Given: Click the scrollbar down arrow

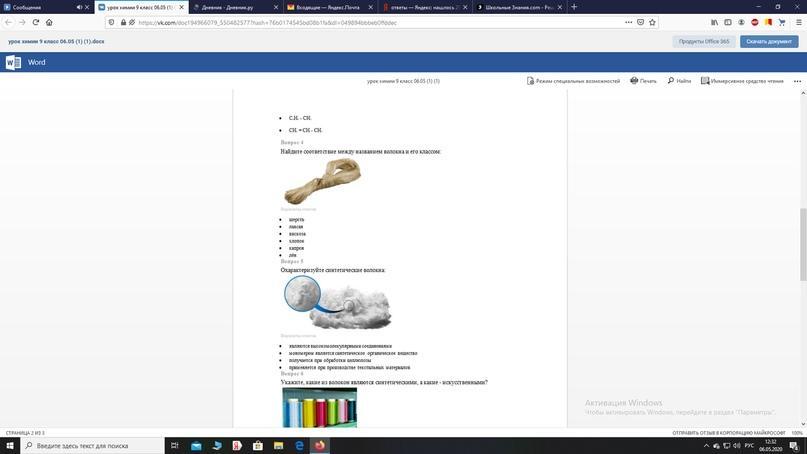Looking at the screenshot, I should coord(803,424).
